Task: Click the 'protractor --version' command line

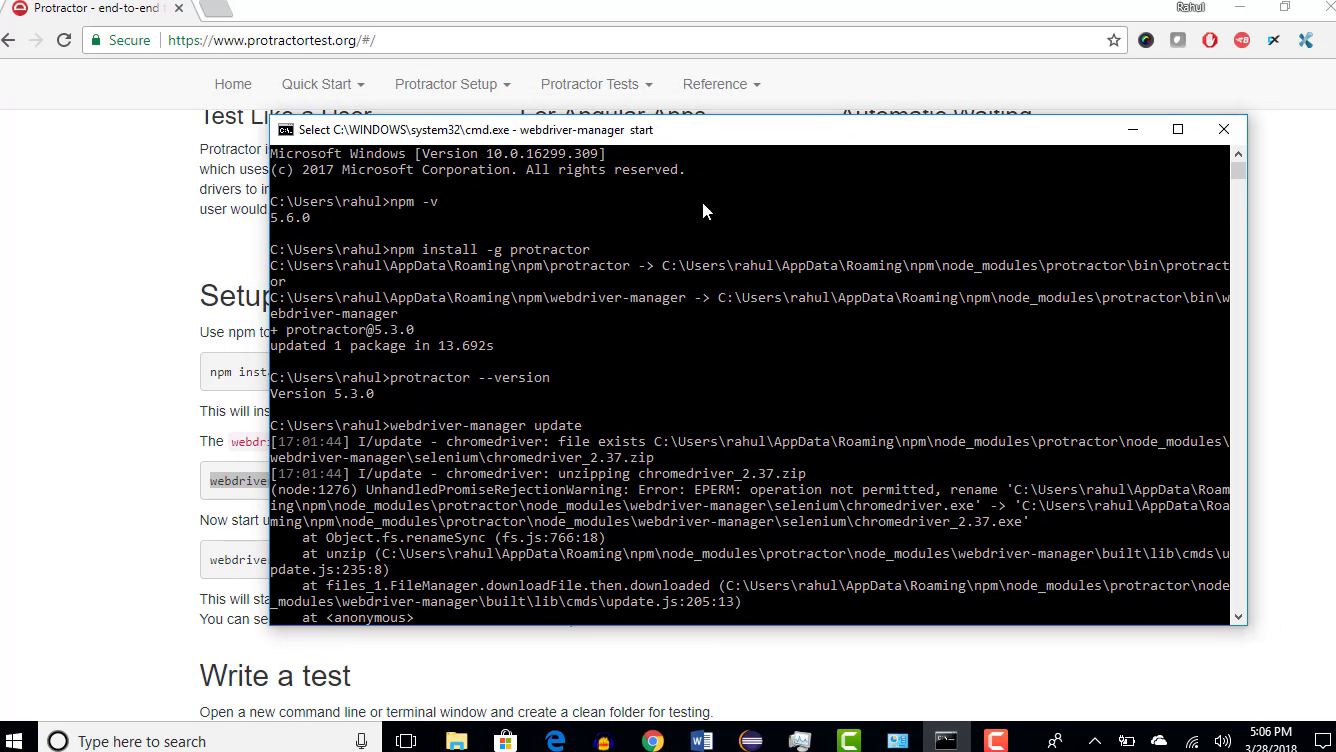Action: tap(410, 378)
